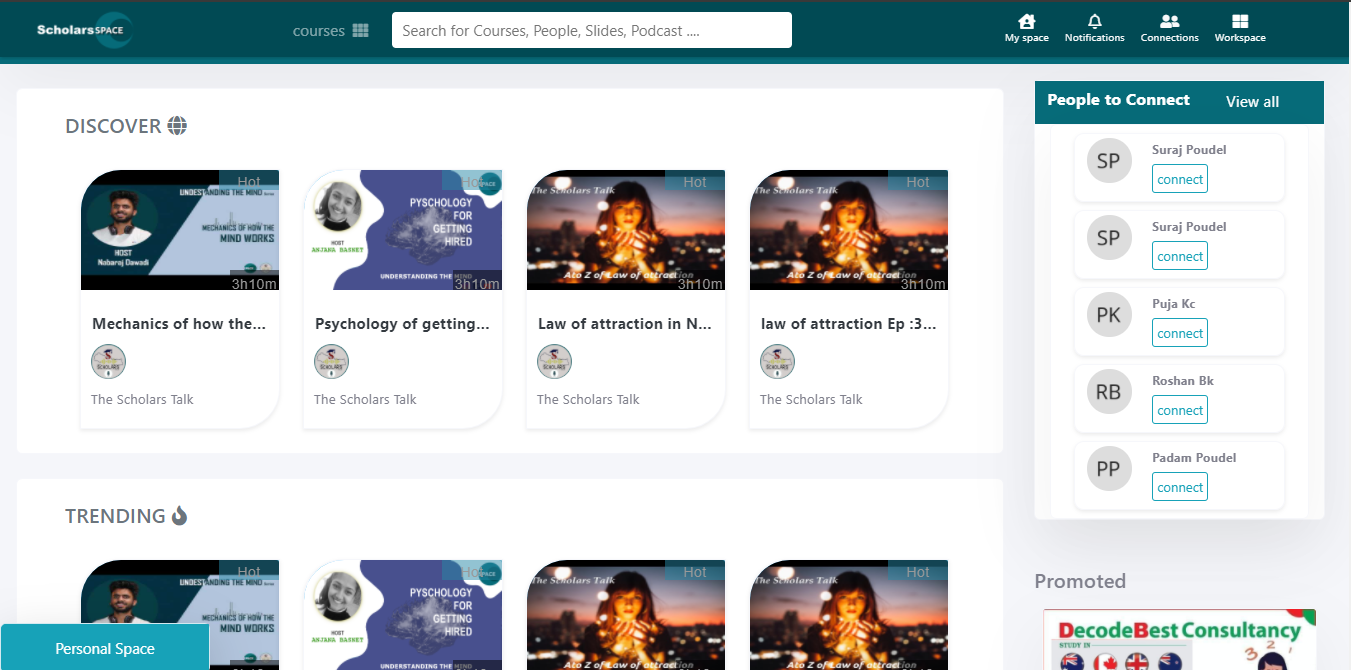Open the Workspace icon
The height and width of the screenshot is (670, 1351).
(1240, 28)
